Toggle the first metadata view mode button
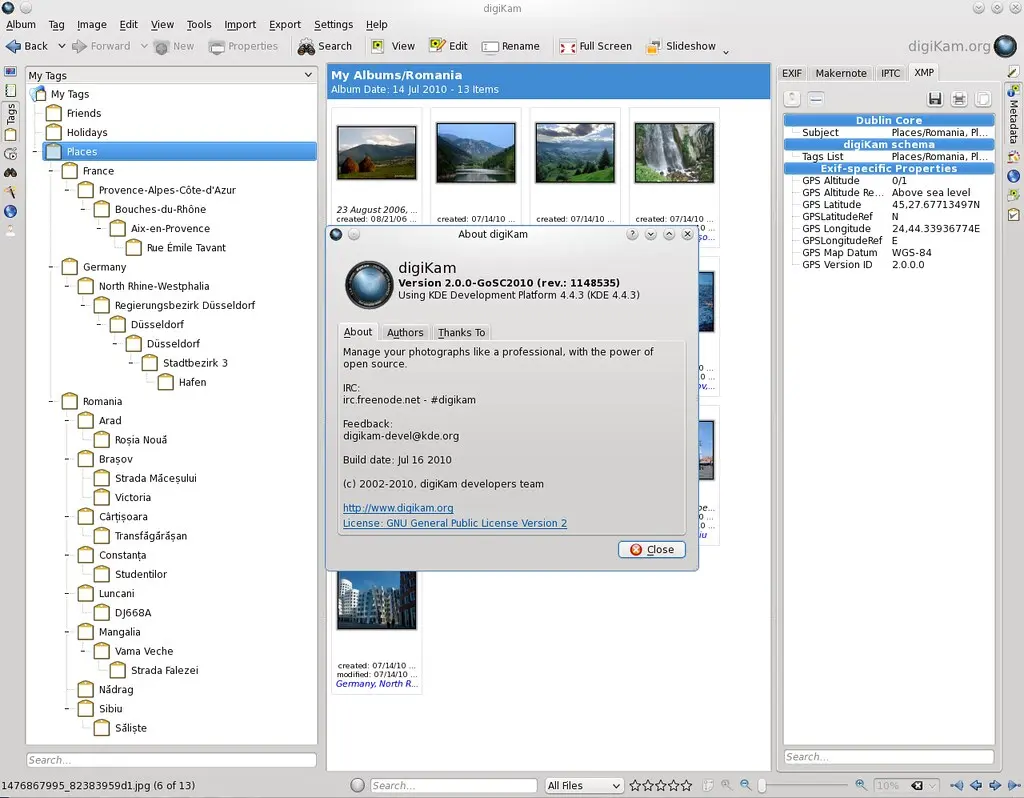The width and height of the screenshot is (1024, 798). coord(792,99)
